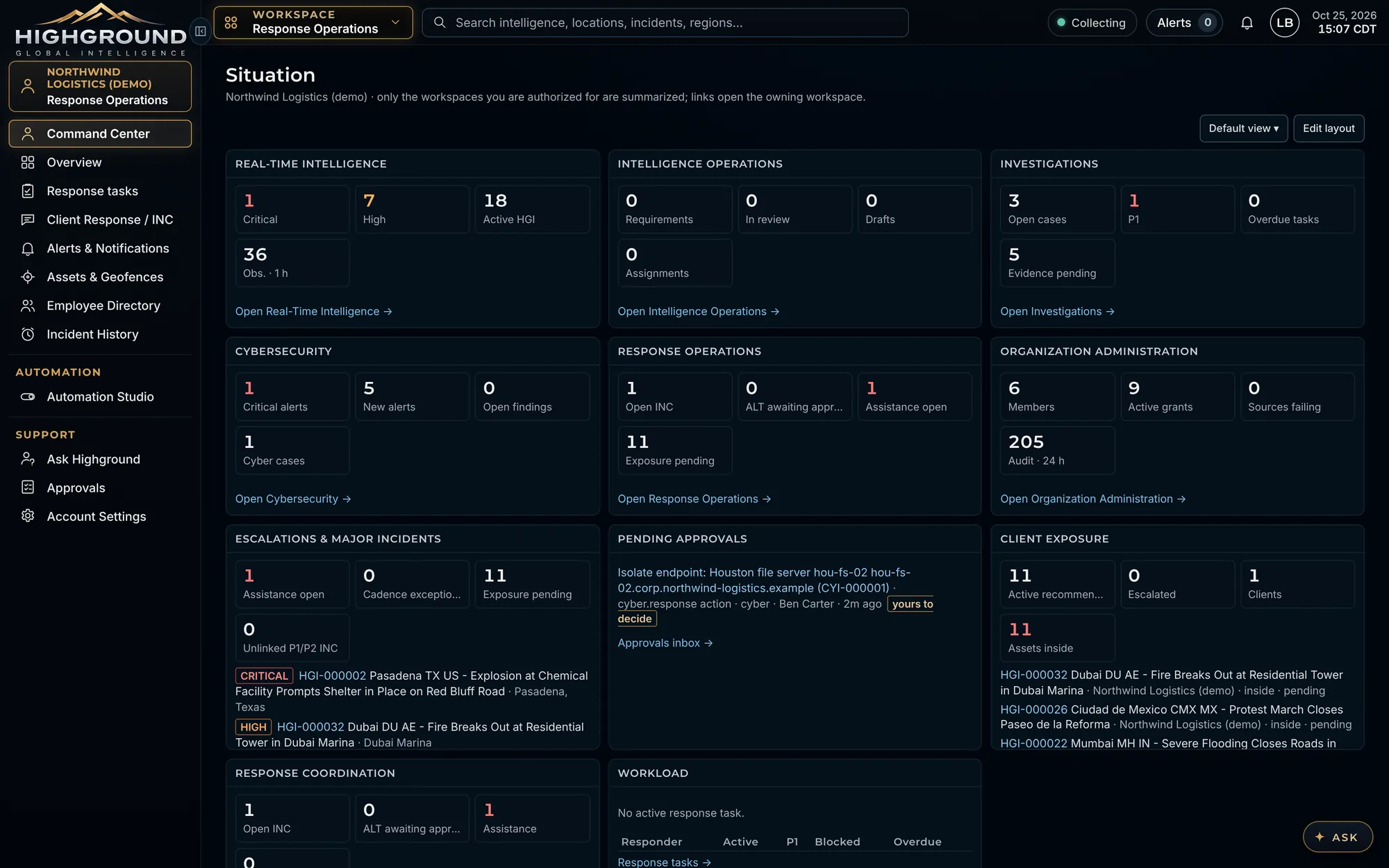The width and height of the screenshot is (1389, 868).
Task: Follow the Open Real-Time Intelligence link
Action: pos(314,312)
